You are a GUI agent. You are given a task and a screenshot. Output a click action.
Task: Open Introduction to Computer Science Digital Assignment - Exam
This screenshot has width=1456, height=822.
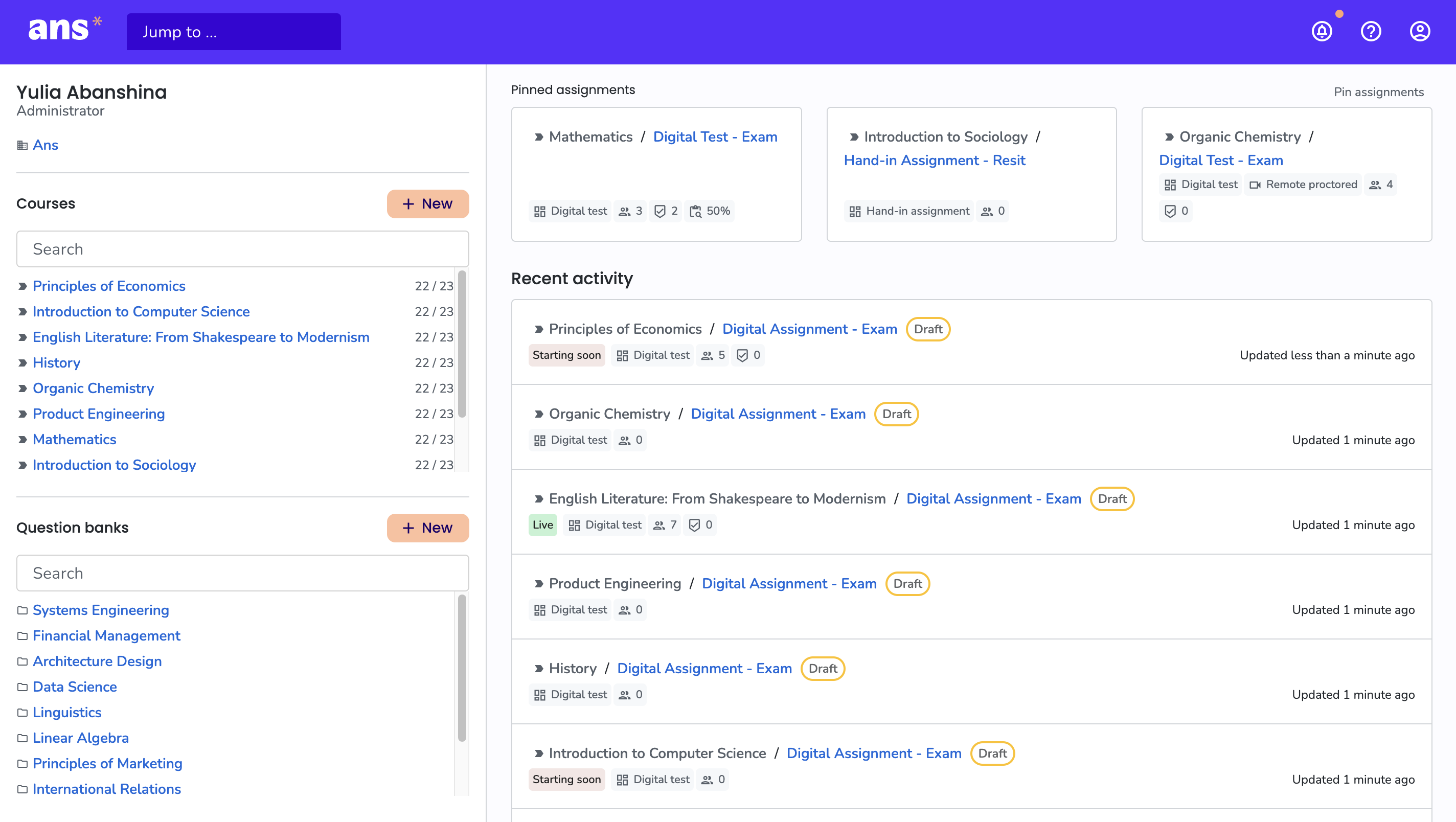874,753
